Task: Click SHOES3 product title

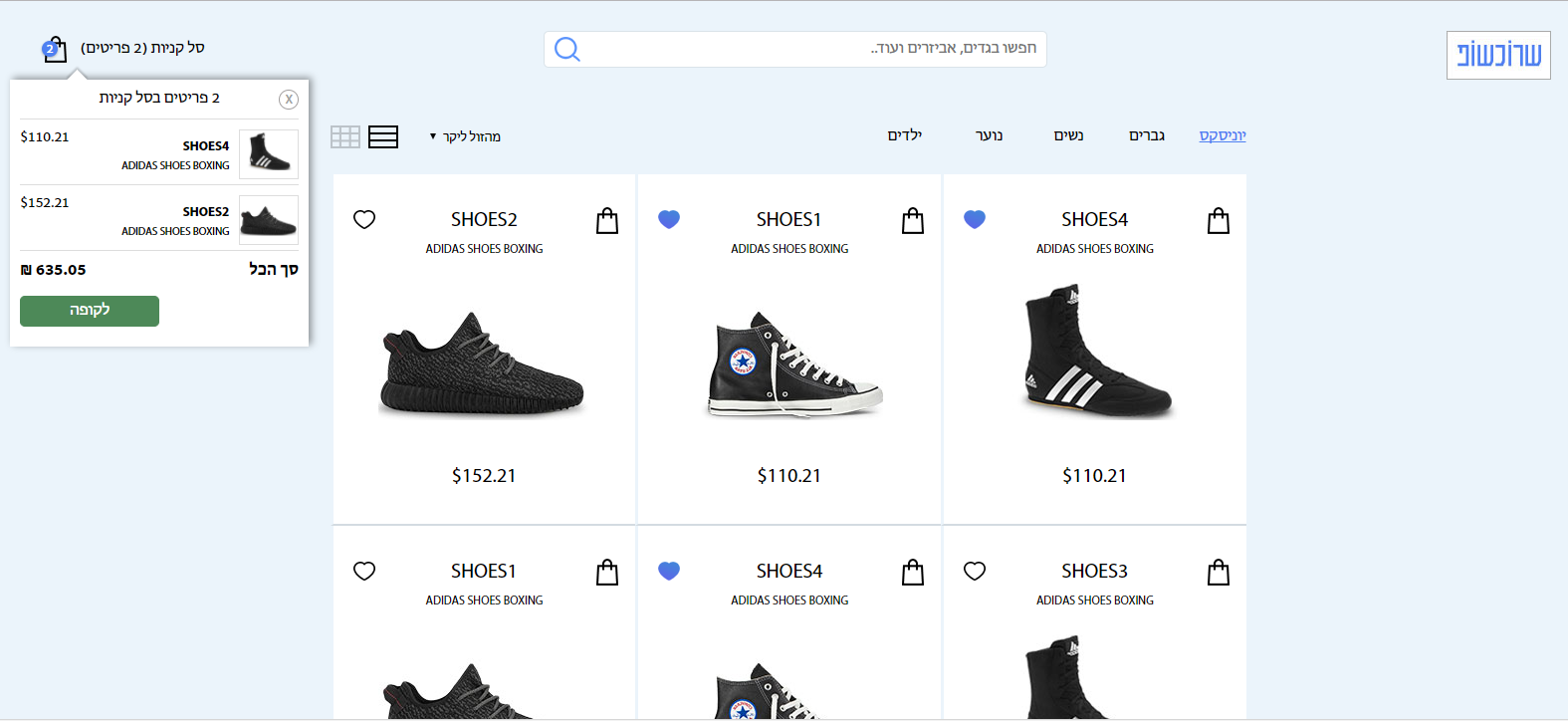Action: coord(1095,572)
